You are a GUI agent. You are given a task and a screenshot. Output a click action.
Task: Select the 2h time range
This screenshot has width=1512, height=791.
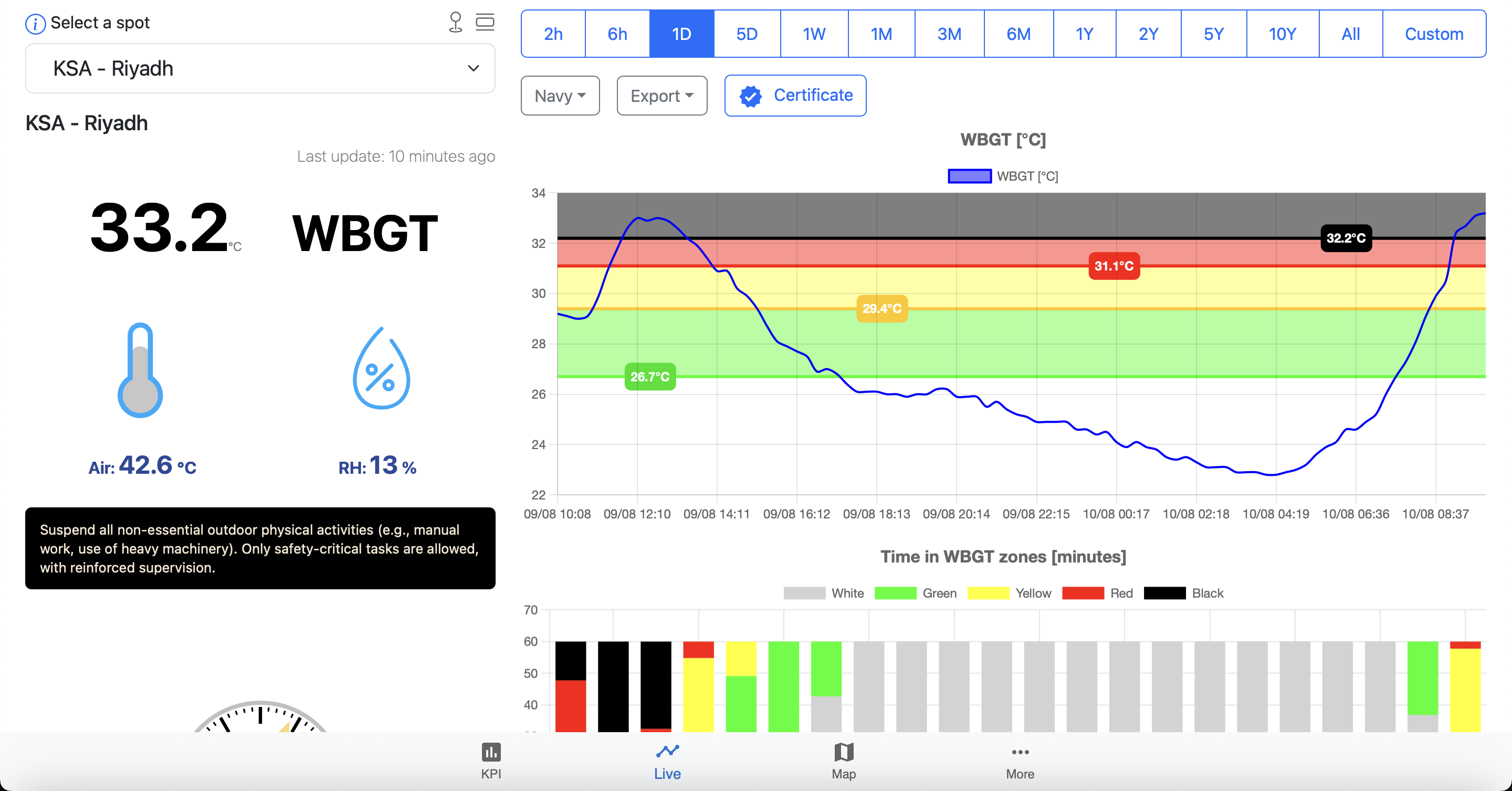point(553,34)
